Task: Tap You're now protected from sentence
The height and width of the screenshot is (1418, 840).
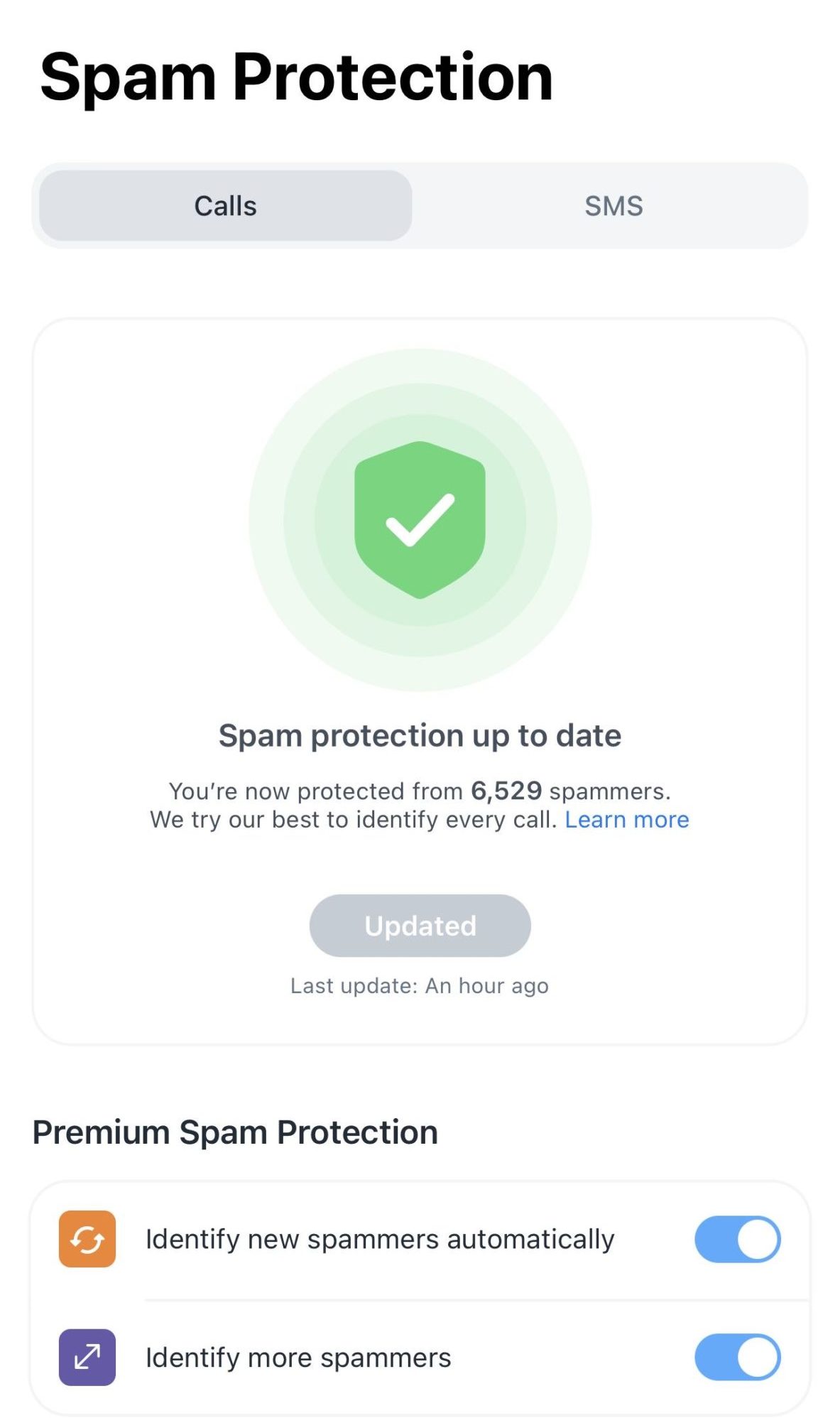Action: tap(420, 790)
